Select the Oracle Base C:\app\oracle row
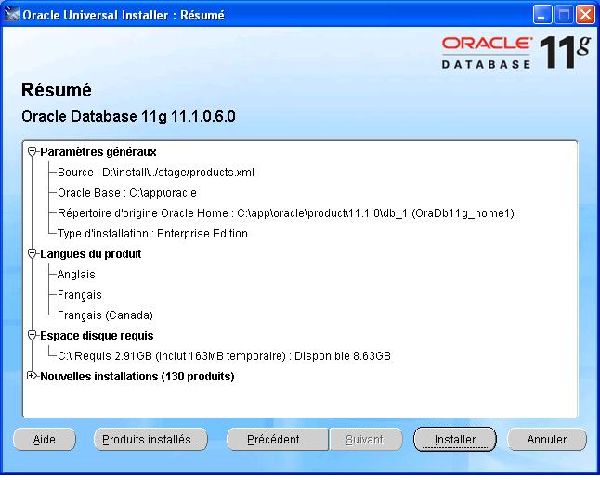 pos(127,193)
